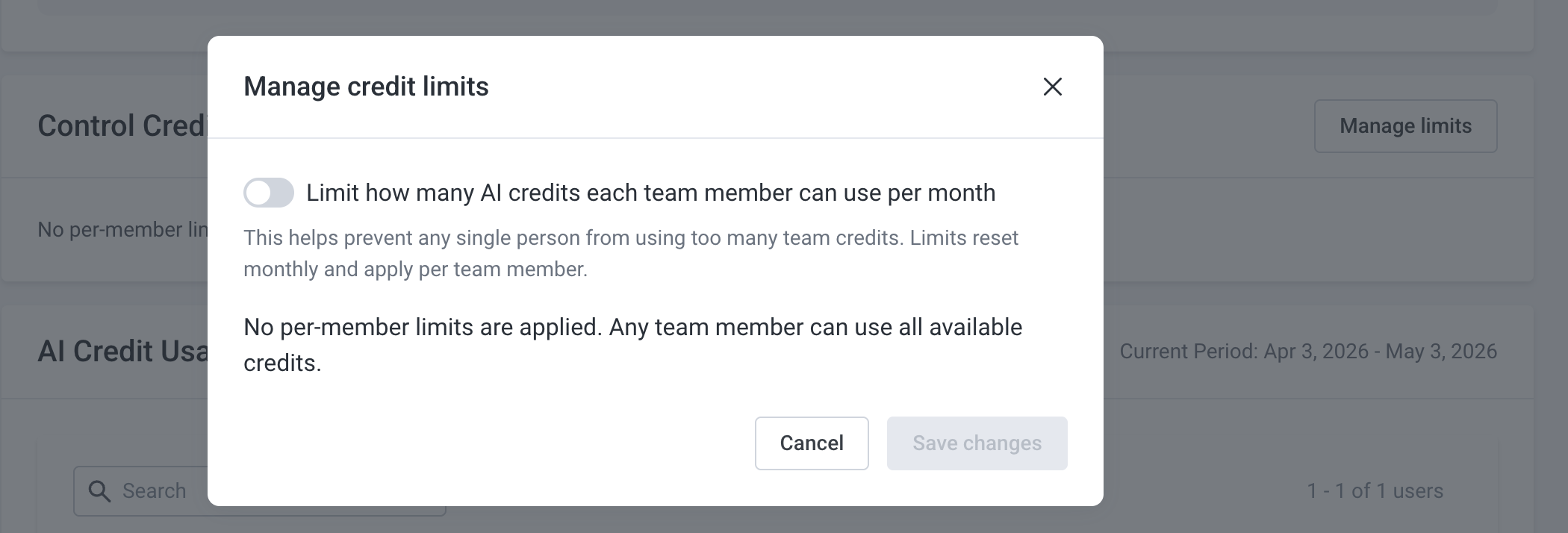Click the background "No per-member" status text
Screen dimensions: 1568x533
tap(122, 230)
